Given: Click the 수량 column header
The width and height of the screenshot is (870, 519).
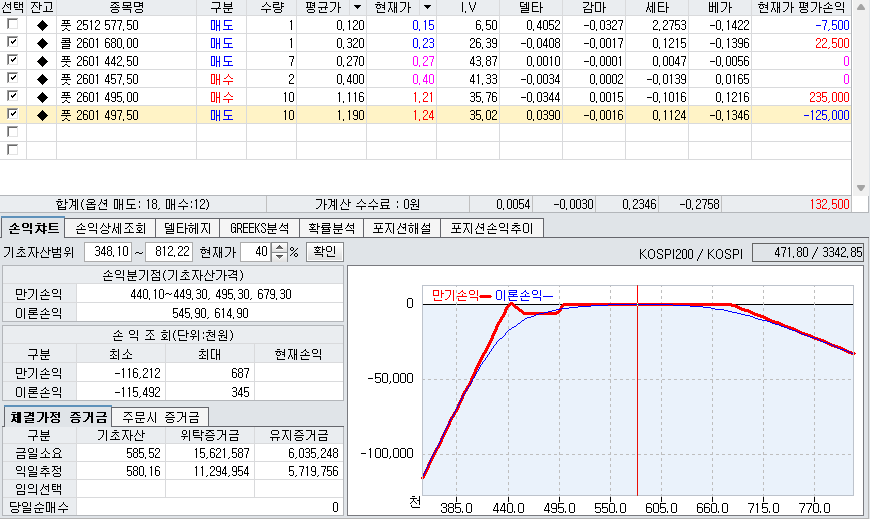Looking at the screenshot, I should [x=271, y=7].
